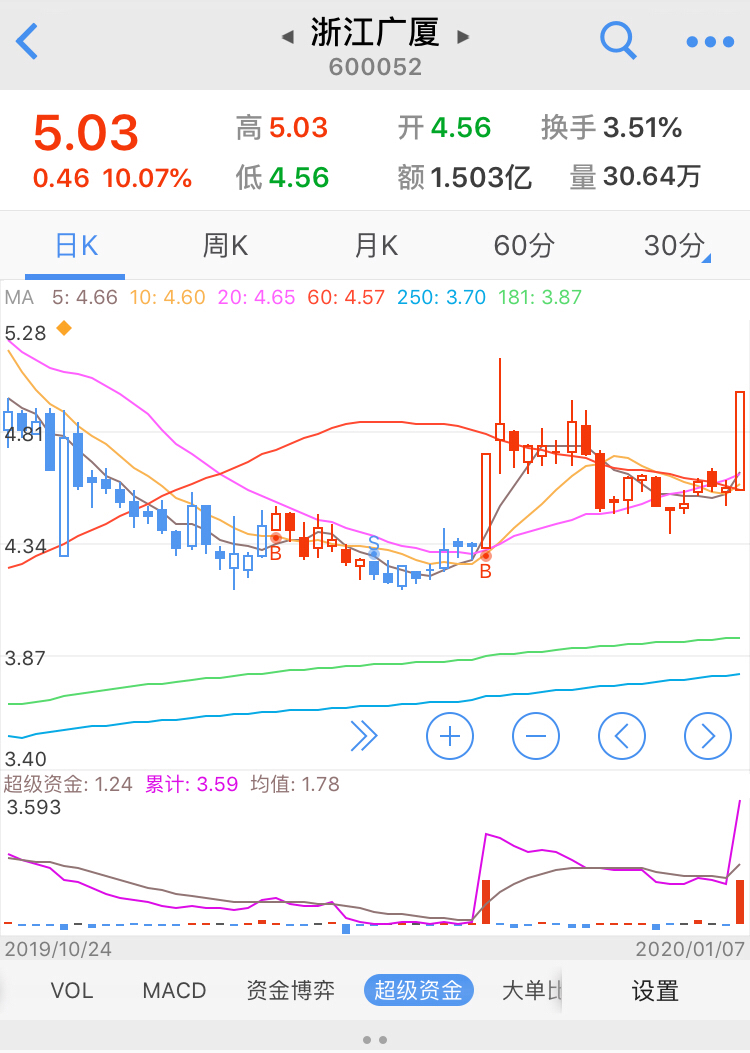Switch to next stock with right triangle
The width and height of the screenshot is (750, 1053).
click(463, 37)
